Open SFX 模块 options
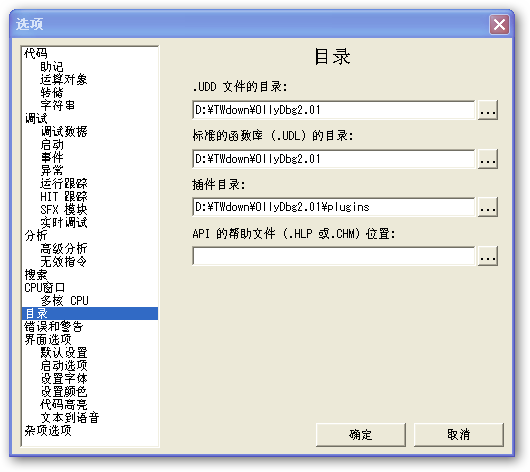 [x=64, y=209]
